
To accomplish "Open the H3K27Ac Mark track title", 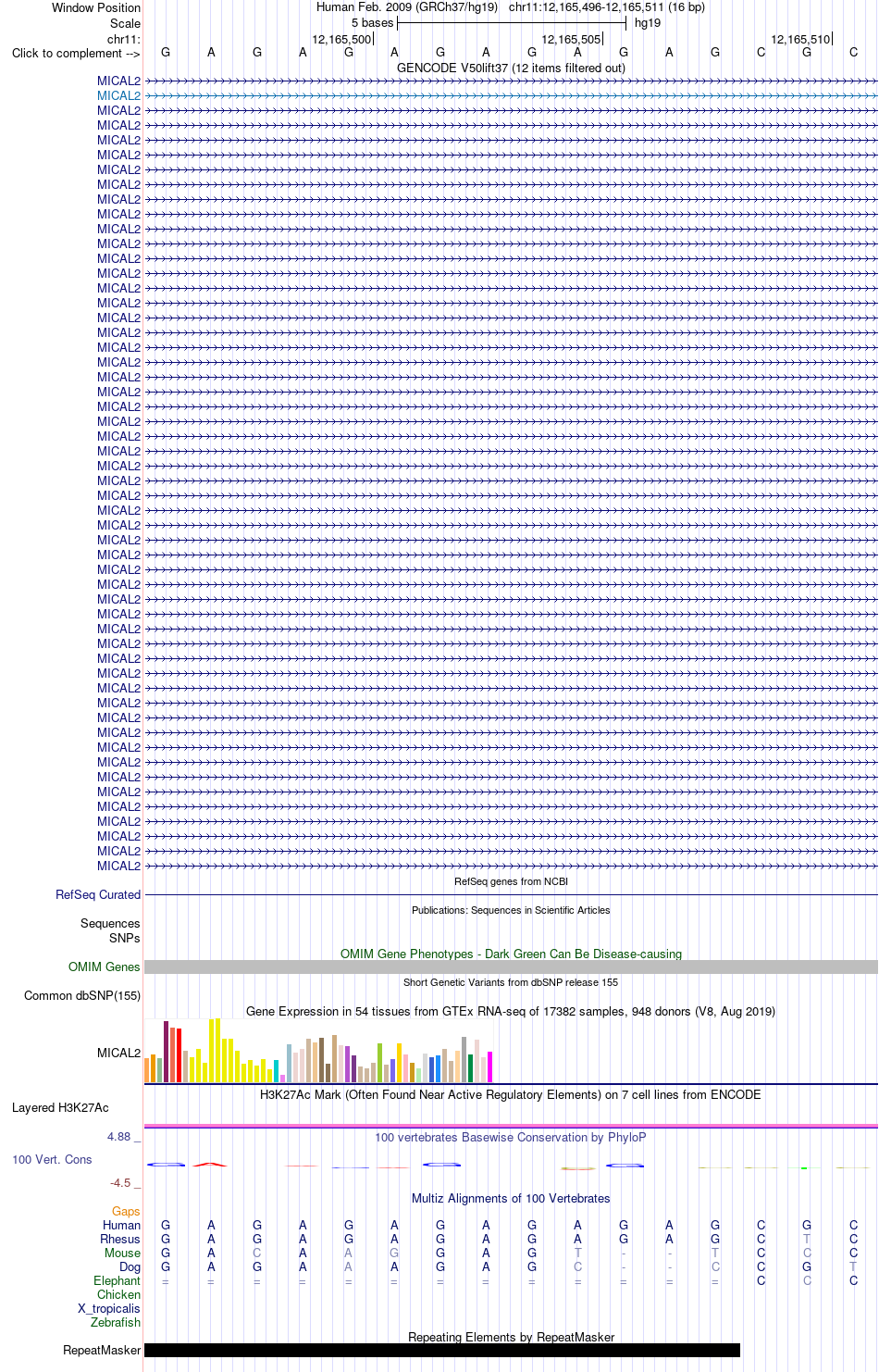I will point(511,1094).
